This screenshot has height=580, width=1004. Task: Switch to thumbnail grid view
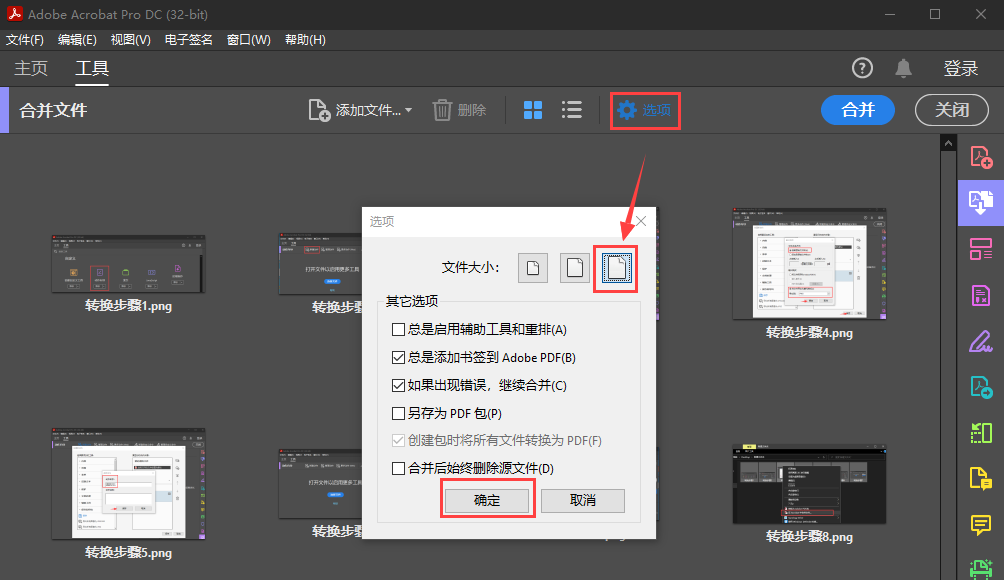tap(533, 110)
